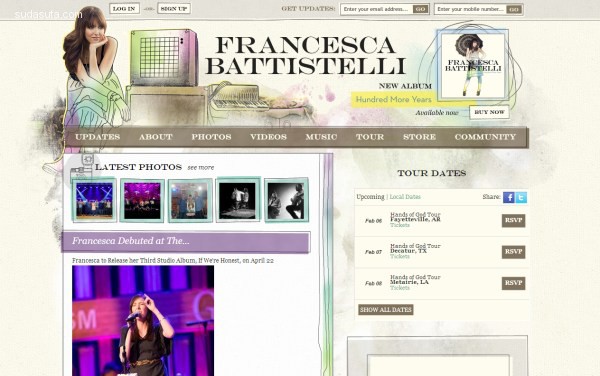Click the album cover artwork
The width and height of the screenshot is (600, 376).
click(473, 66)
